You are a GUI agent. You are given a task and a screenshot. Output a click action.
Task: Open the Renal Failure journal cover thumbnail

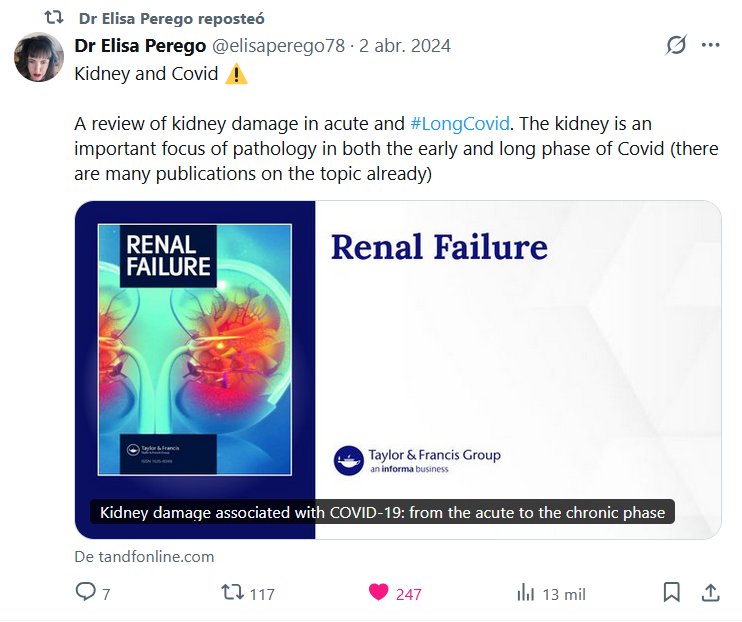coord(195,349)
